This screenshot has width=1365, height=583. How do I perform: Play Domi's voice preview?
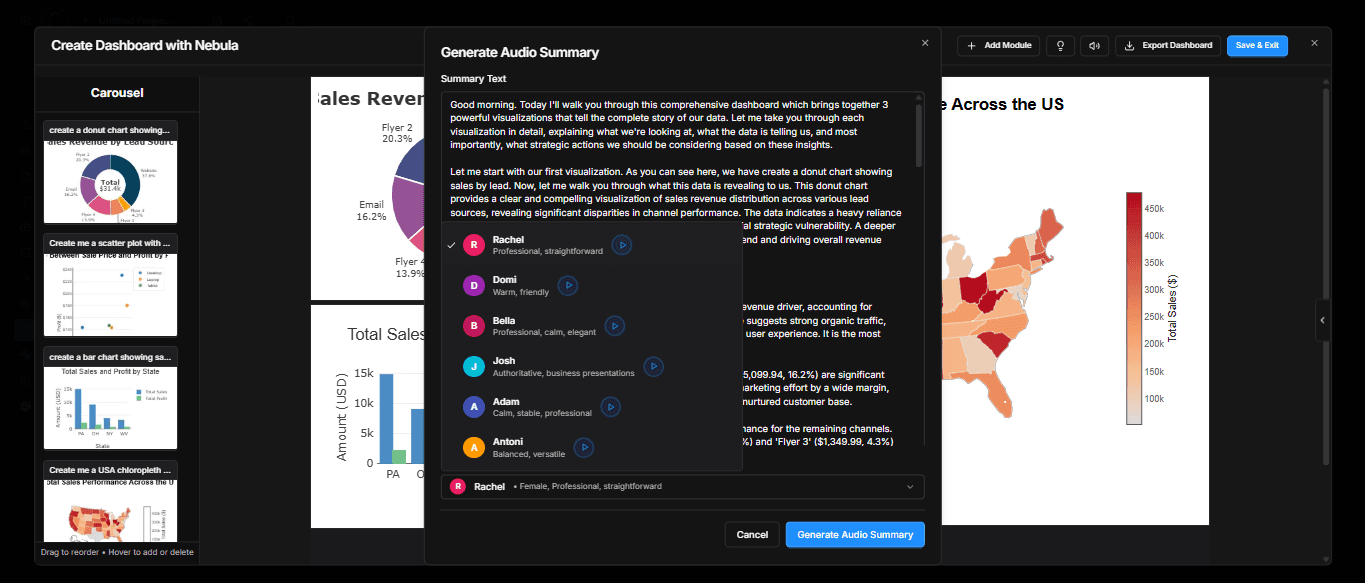pyautogui.click(x=567, y=285)
